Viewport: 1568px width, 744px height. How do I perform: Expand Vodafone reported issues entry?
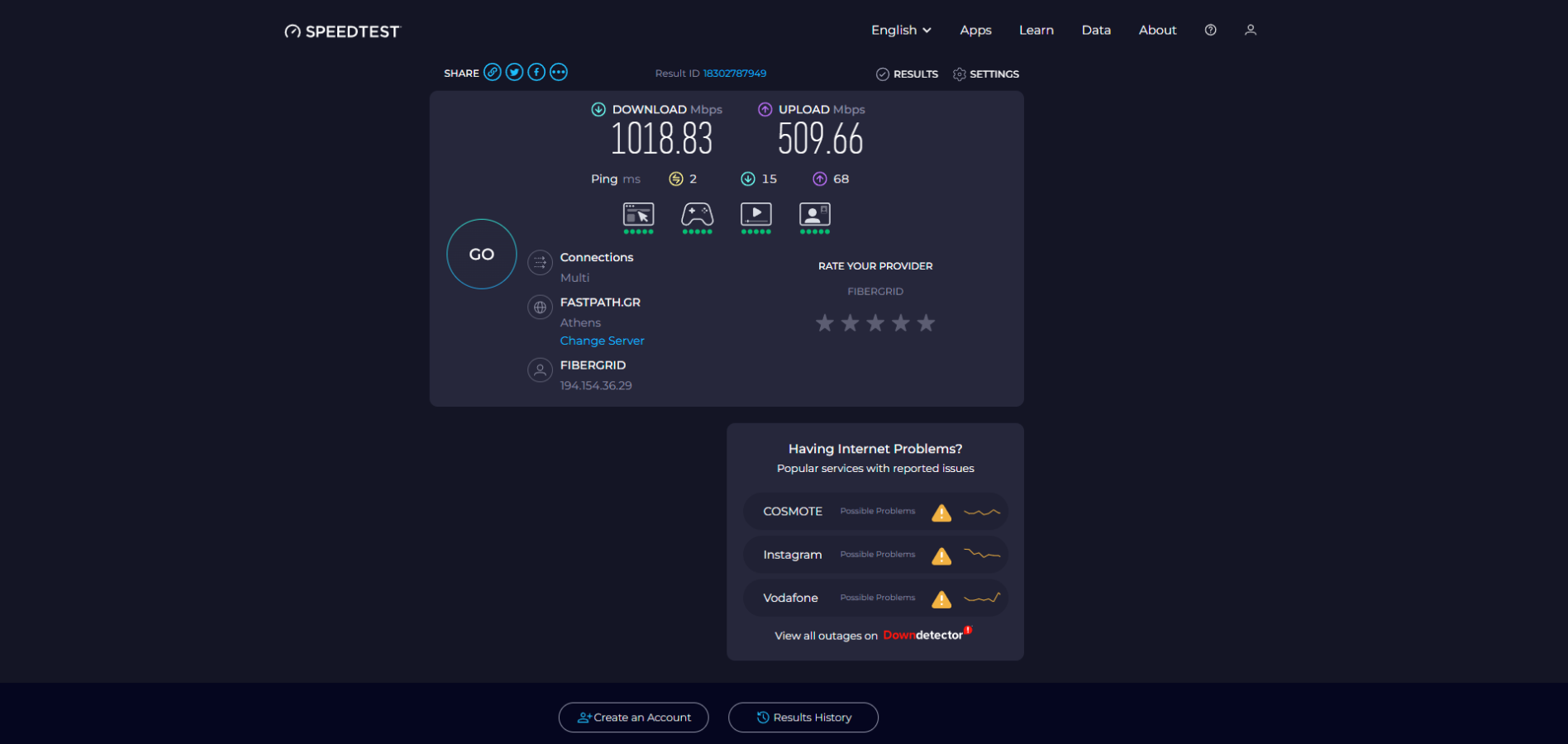click(875, 598)
